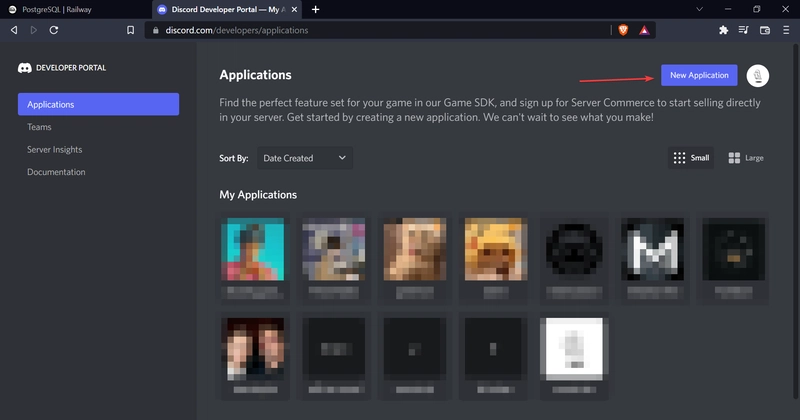Open Documentation in the sidebar
Screen dimensions: 800x420
click(x=56, y=172)
